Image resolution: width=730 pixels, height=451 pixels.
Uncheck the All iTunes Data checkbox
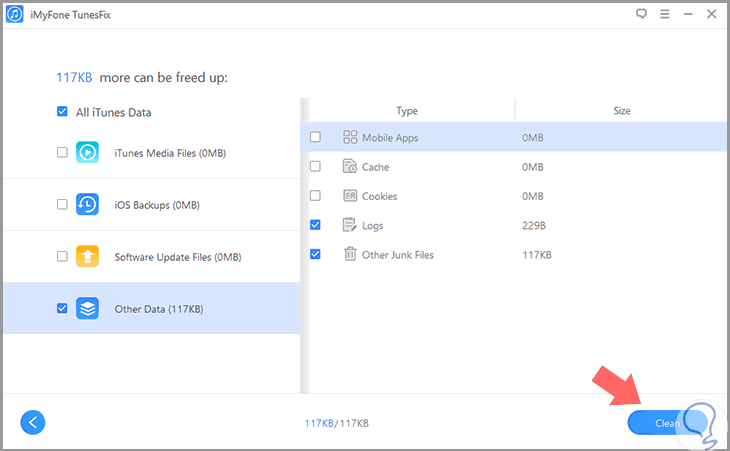point(62,112)
